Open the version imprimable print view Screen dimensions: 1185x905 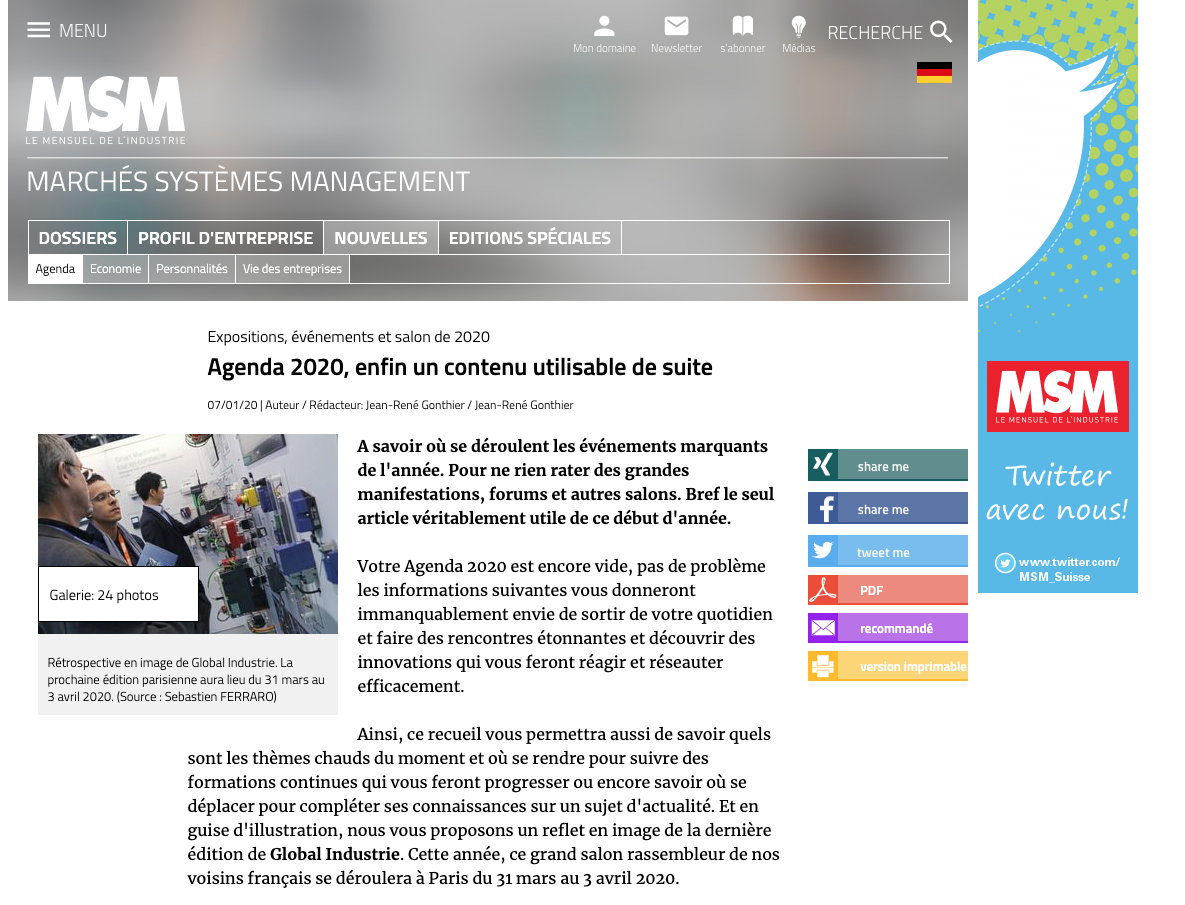887,666
